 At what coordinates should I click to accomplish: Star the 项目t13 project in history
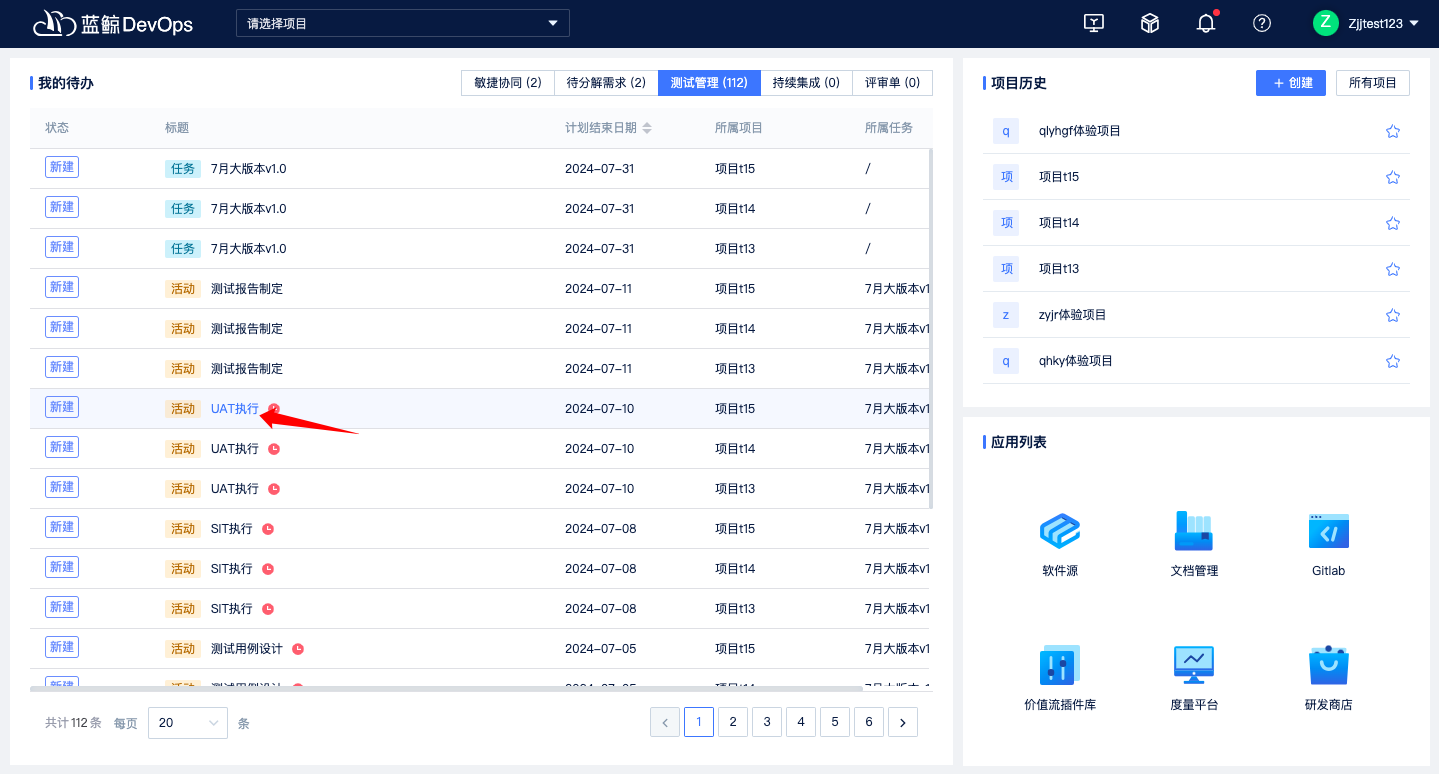tap(1393, 269)
